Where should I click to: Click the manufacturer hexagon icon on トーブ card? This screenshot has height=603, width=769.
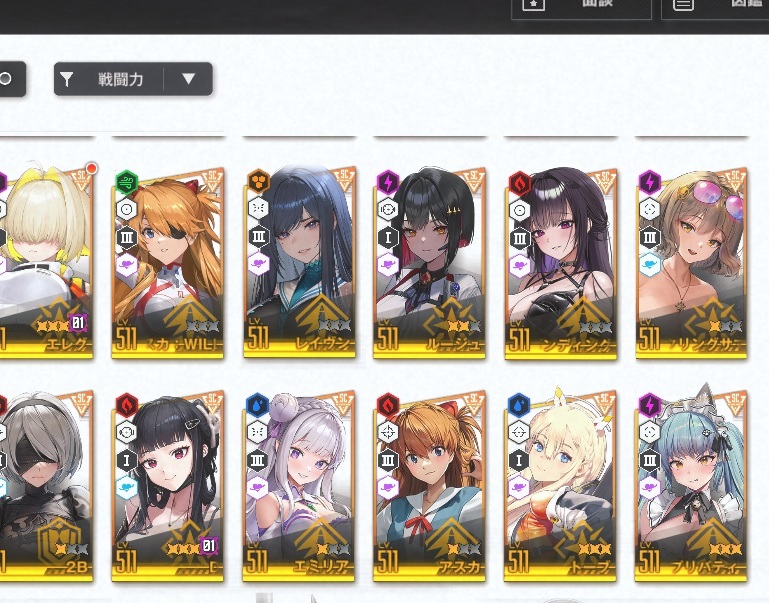(519, 488)
